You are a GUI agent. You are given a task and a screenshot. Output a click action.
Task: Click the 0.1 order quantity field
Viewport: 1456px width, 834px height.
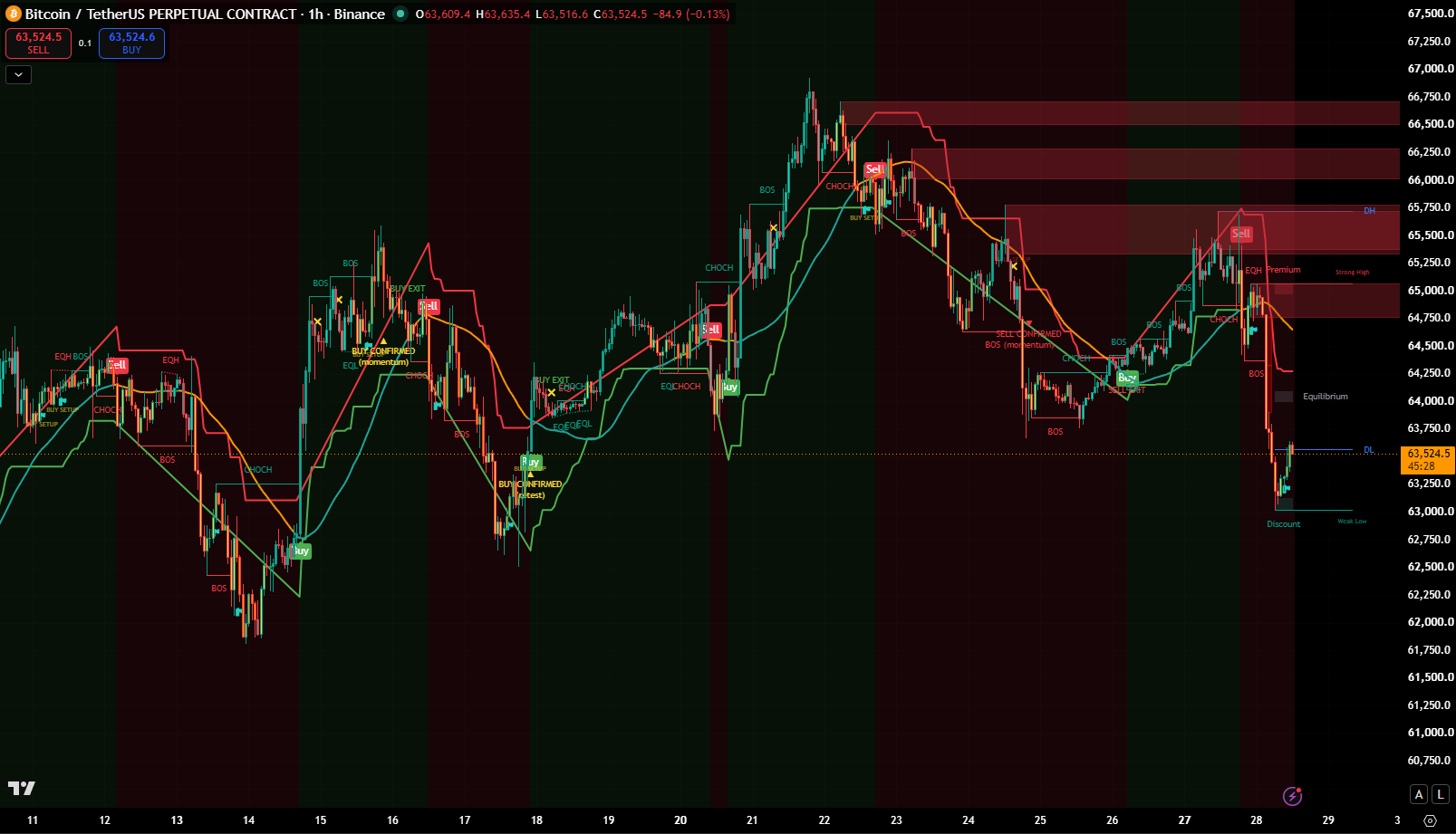[85, 43]
